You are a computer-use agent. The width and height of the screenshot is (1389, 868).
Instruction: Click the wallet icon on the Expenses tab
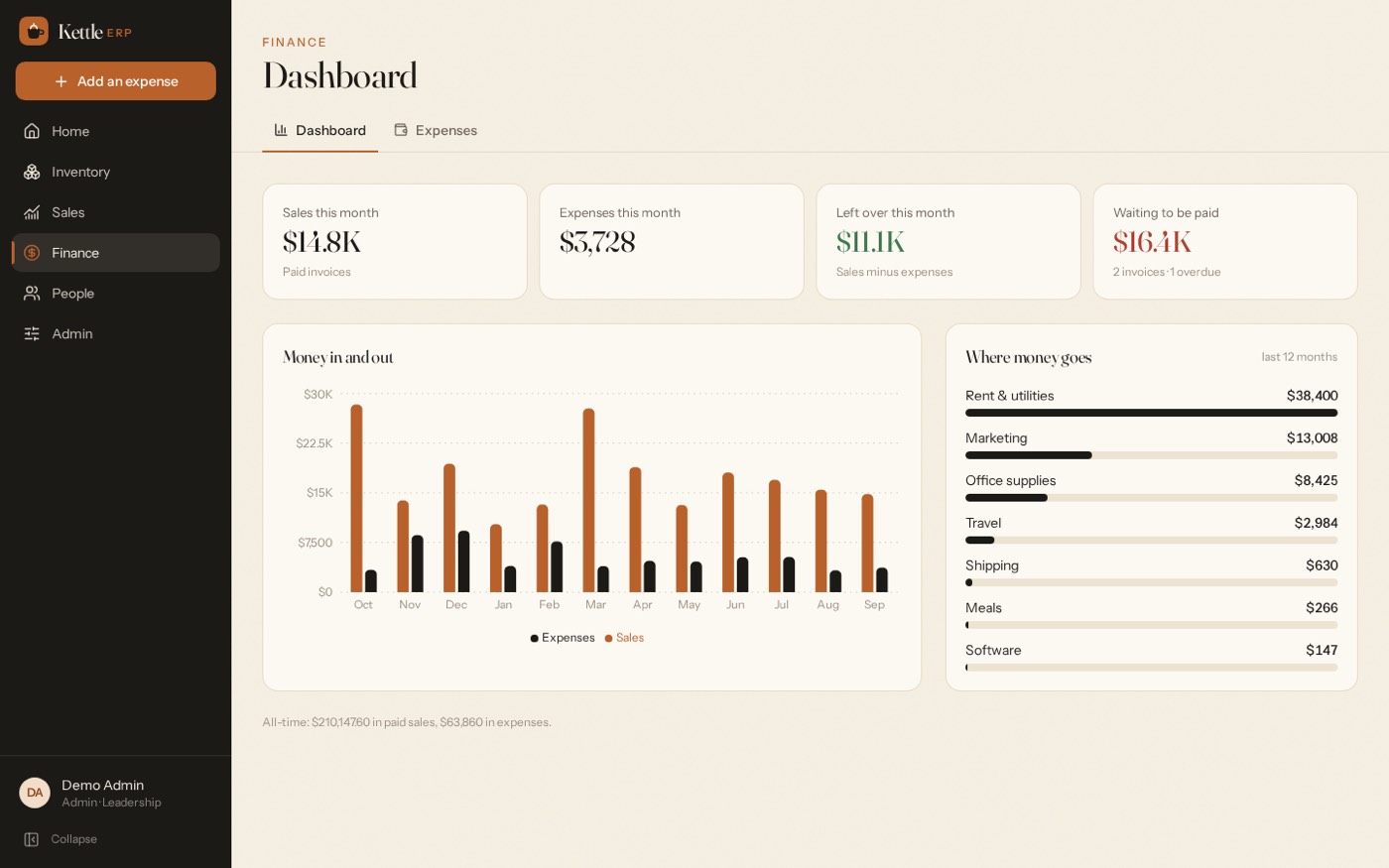(401, 130)
